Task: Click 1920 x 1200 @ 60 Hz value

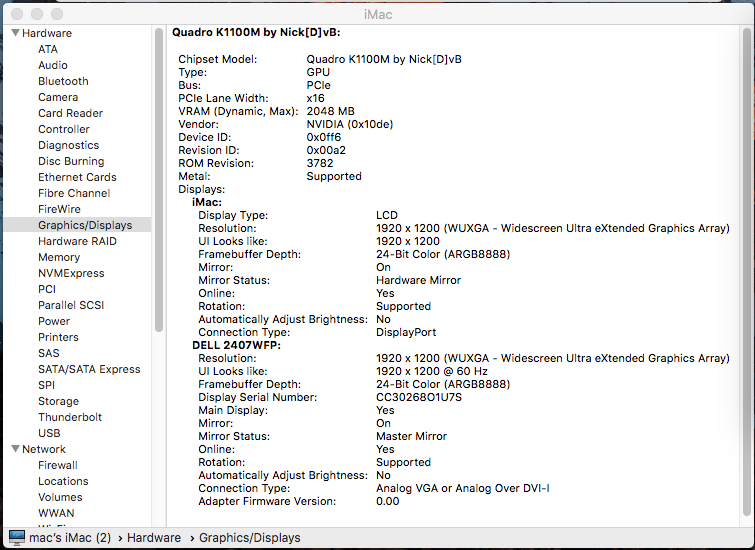Action: 432,371
